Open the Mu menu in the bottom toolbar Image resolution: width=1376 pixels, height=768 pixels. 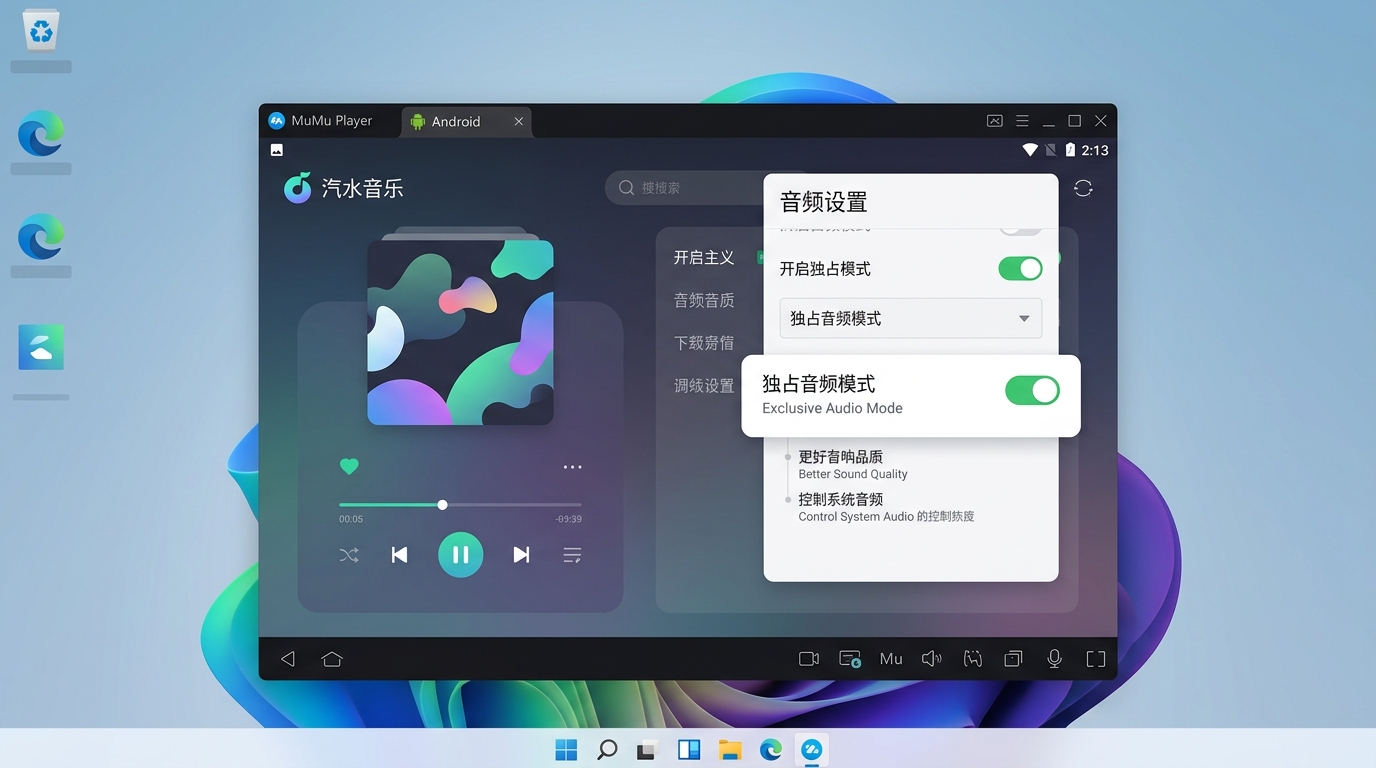click(890, 658)
